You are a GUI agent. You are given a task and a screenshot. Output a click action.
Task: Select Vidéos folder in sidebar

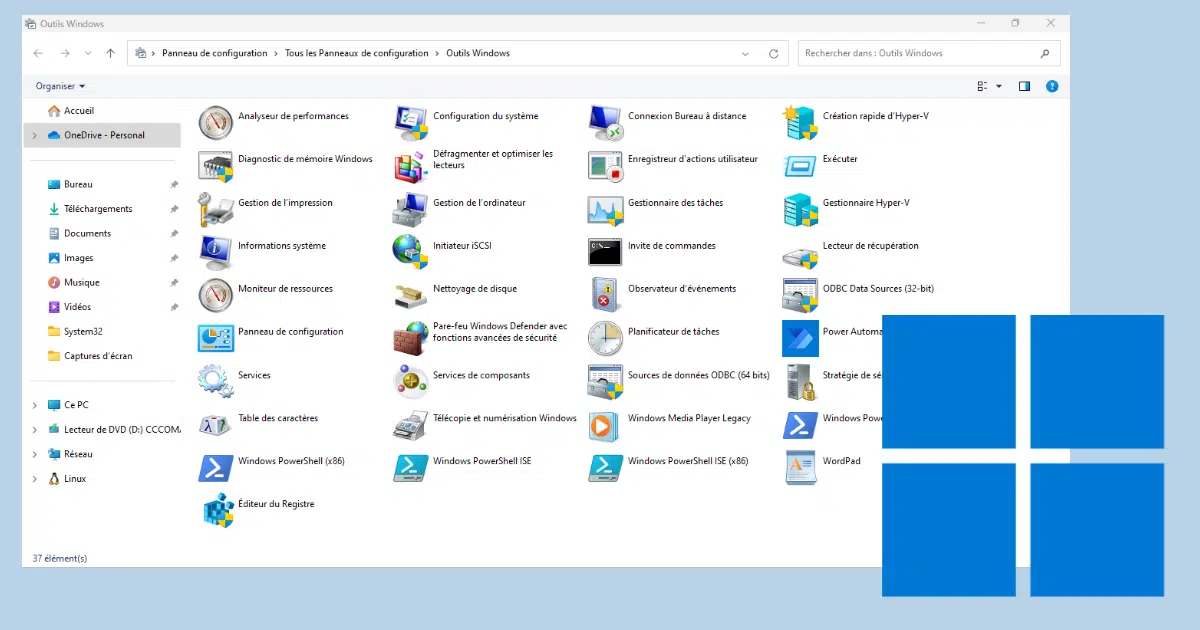[x=77, y=307]
